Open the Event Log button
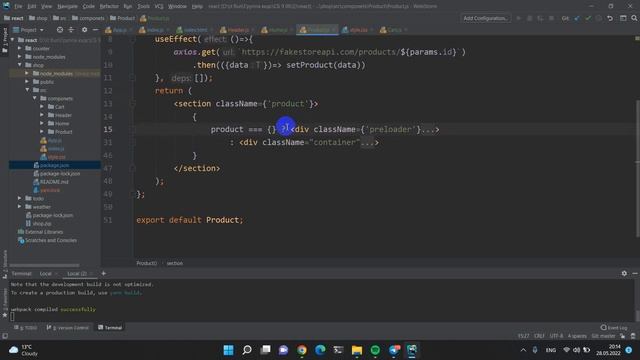640x360 pixels. click(614, 327)
